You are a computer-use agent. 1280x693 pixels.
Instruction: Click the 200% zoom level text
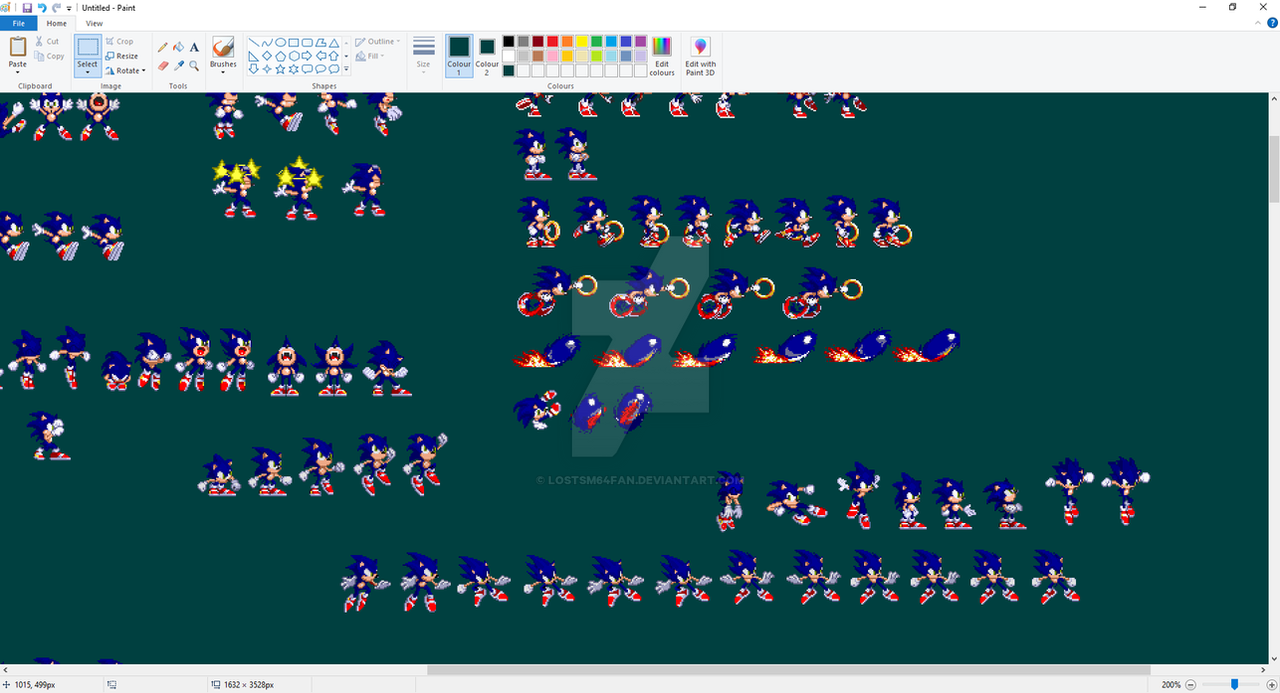point(1170,685)
